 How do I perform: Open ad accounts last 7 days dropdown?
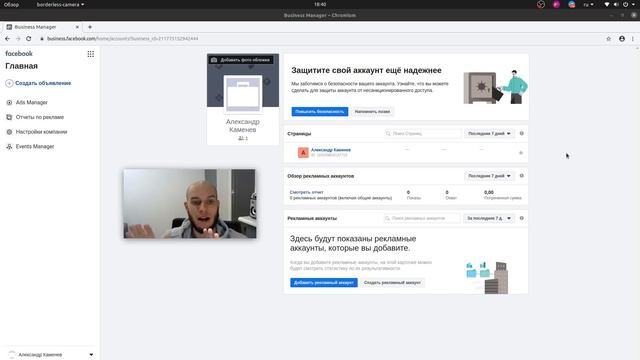489,218
